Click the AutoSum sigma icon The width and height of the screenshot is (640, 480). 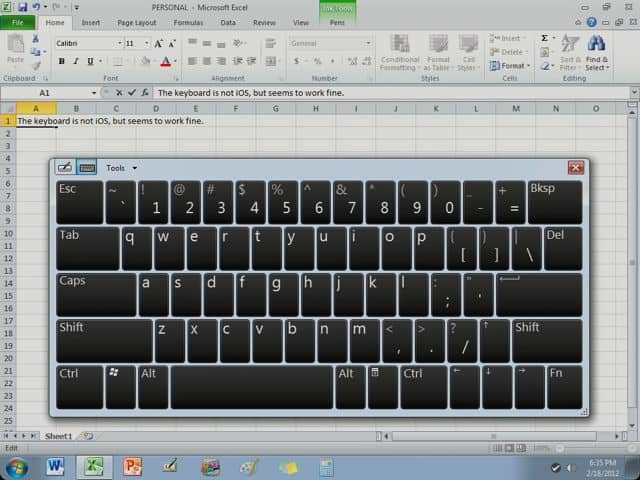coord(544,38)
